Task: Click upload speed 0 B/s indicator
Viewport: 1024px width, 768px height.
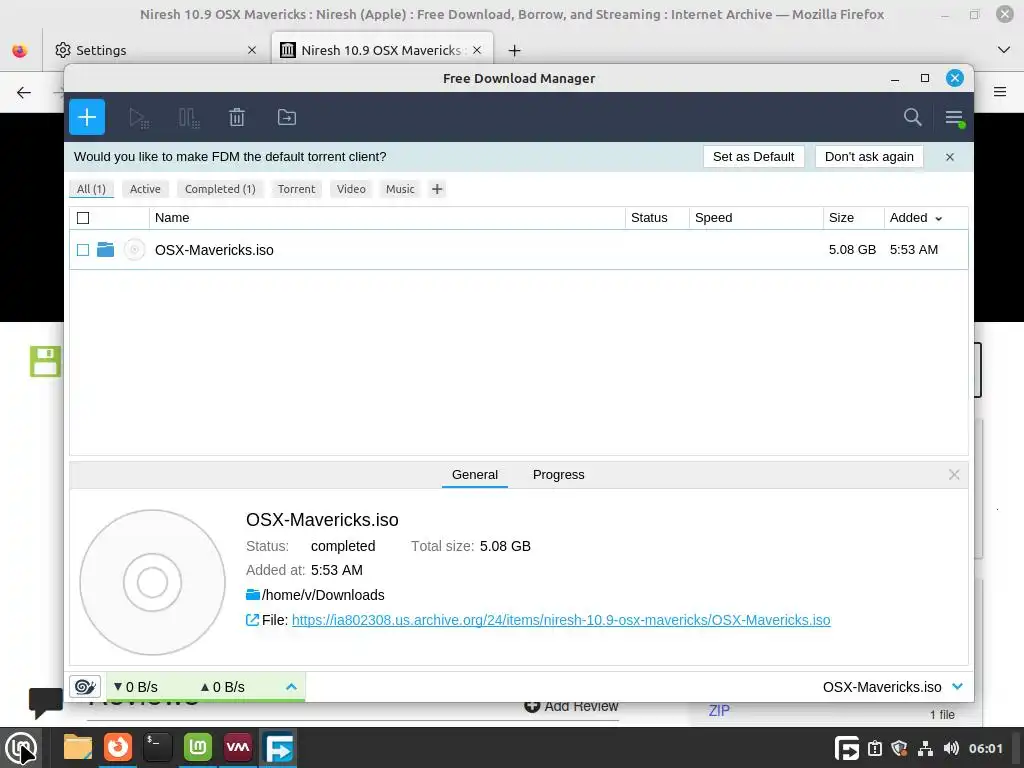Action: (x=223, y=687)
